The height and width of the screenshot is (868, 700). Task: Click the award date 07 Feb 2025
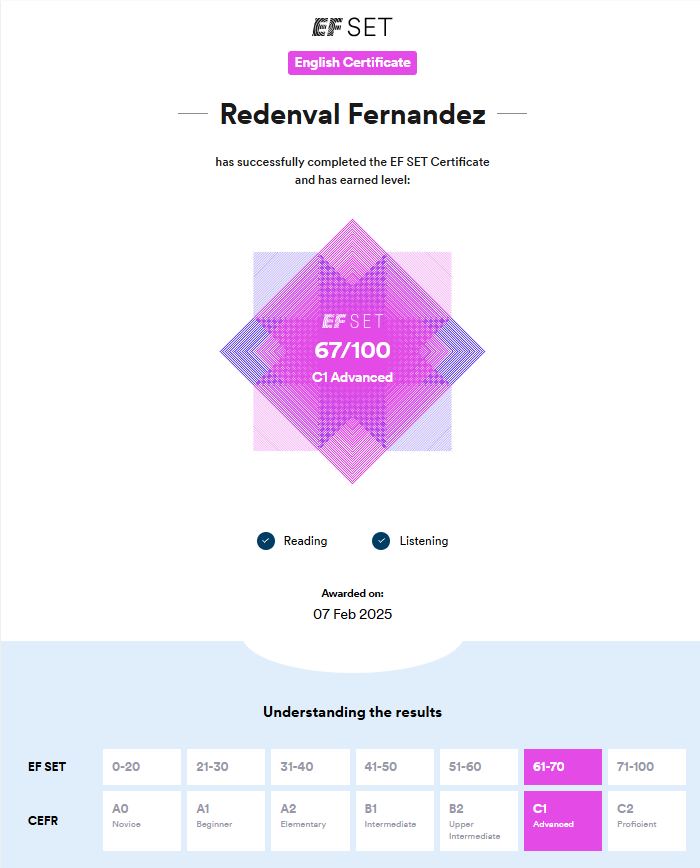tap(352, 614)
